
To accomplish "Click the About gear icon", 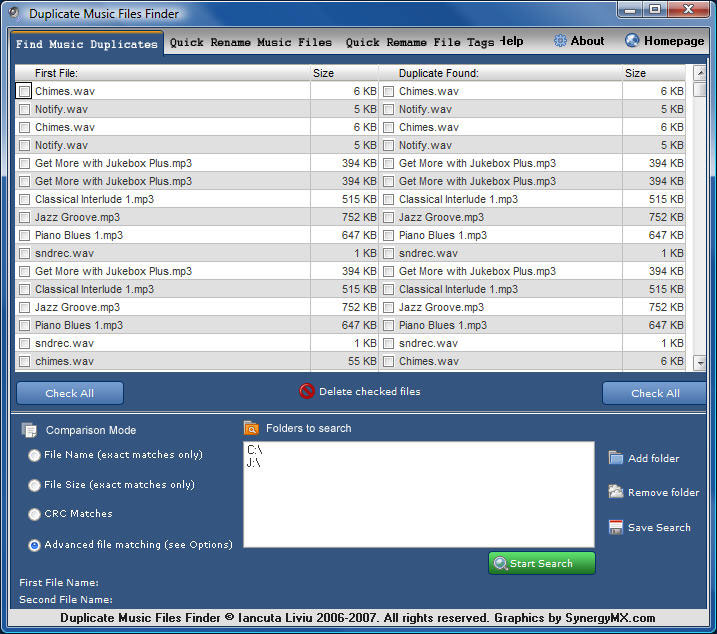I will tap(560, 41).
